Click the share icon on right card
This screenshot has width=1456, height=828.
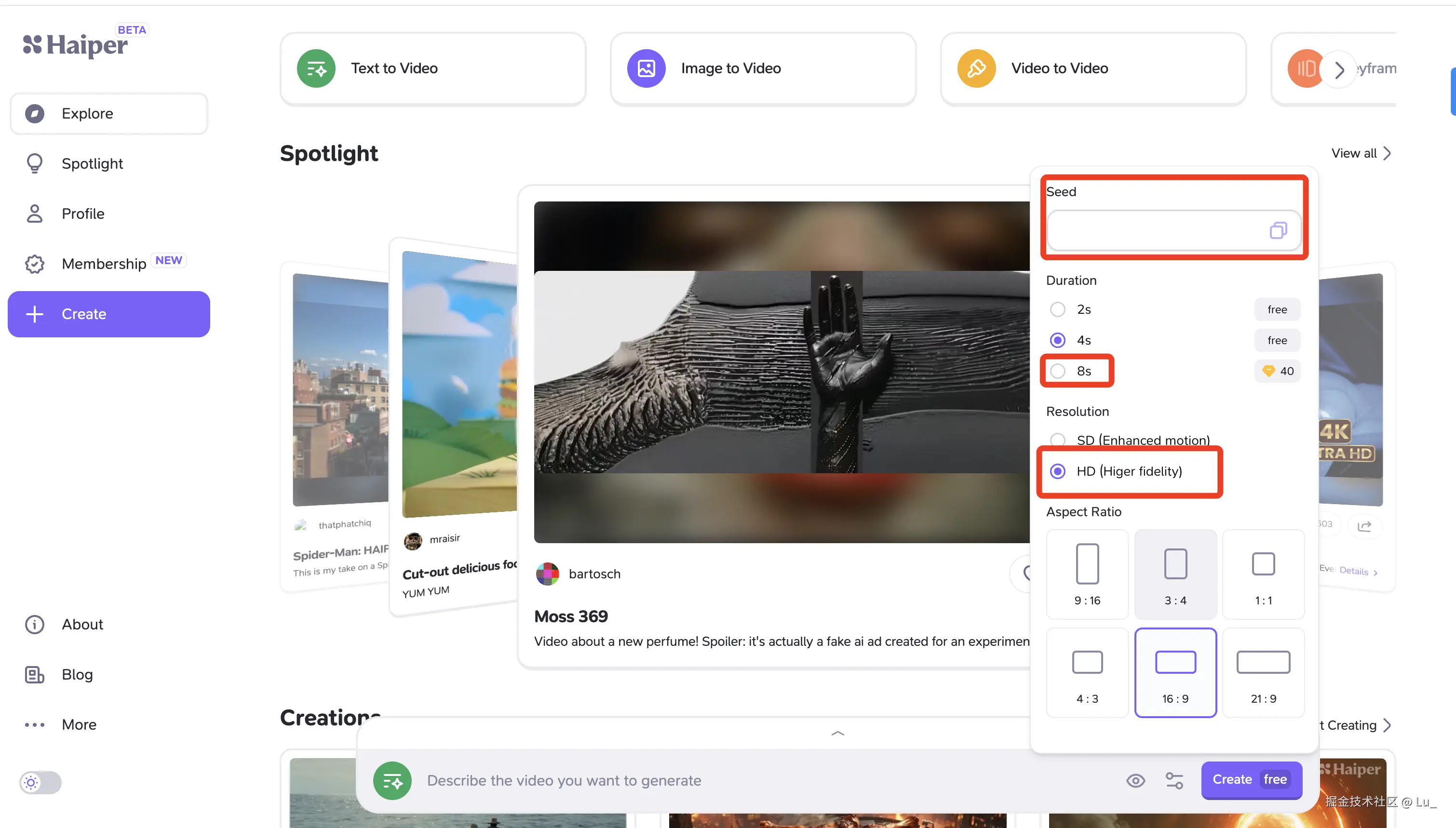pyautogui.click(x=1364, y=526)
